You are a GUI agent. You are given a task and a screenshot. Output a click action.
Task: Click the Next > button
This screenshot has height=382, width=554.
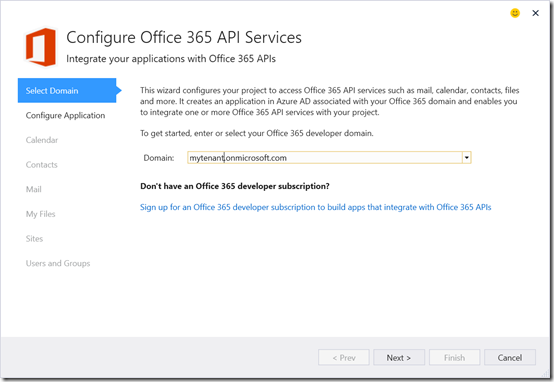pyautogui.click(x=399, y=358)
